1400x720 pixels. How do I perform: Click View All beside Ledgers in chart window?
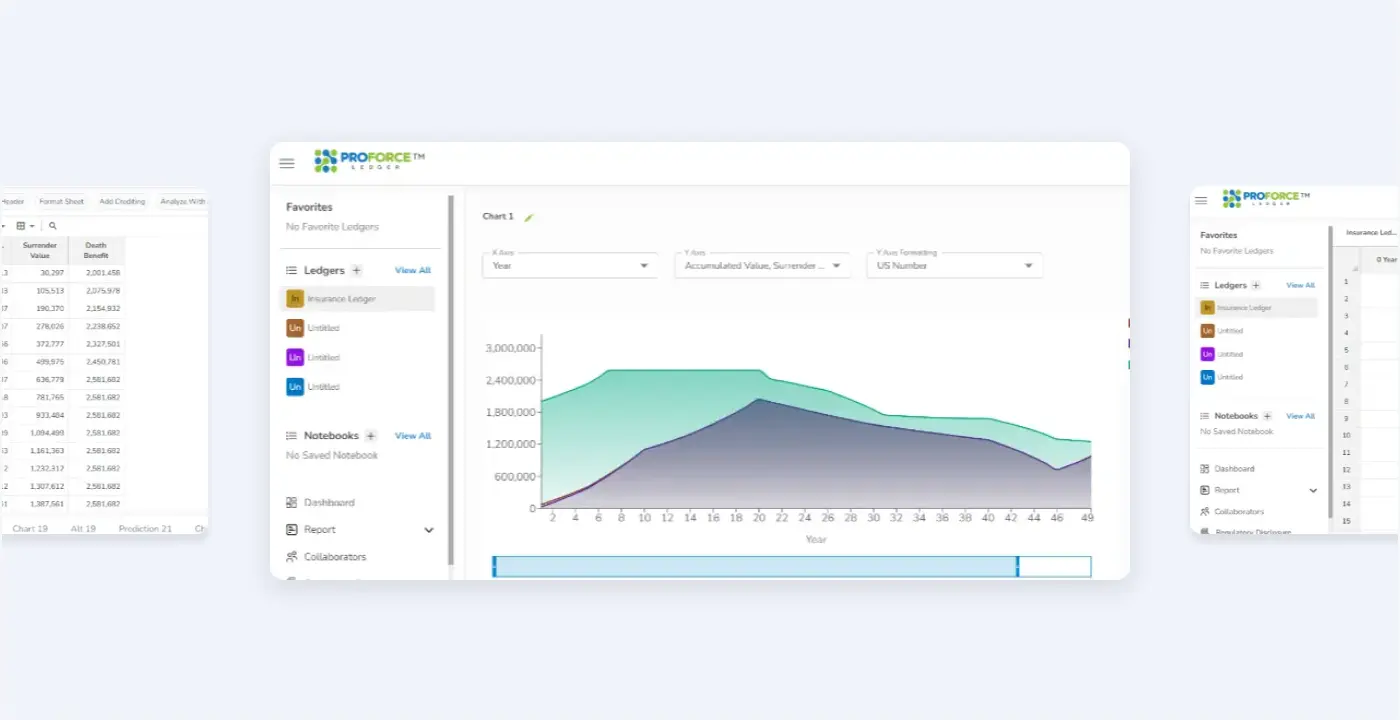(x=412, y=271)
